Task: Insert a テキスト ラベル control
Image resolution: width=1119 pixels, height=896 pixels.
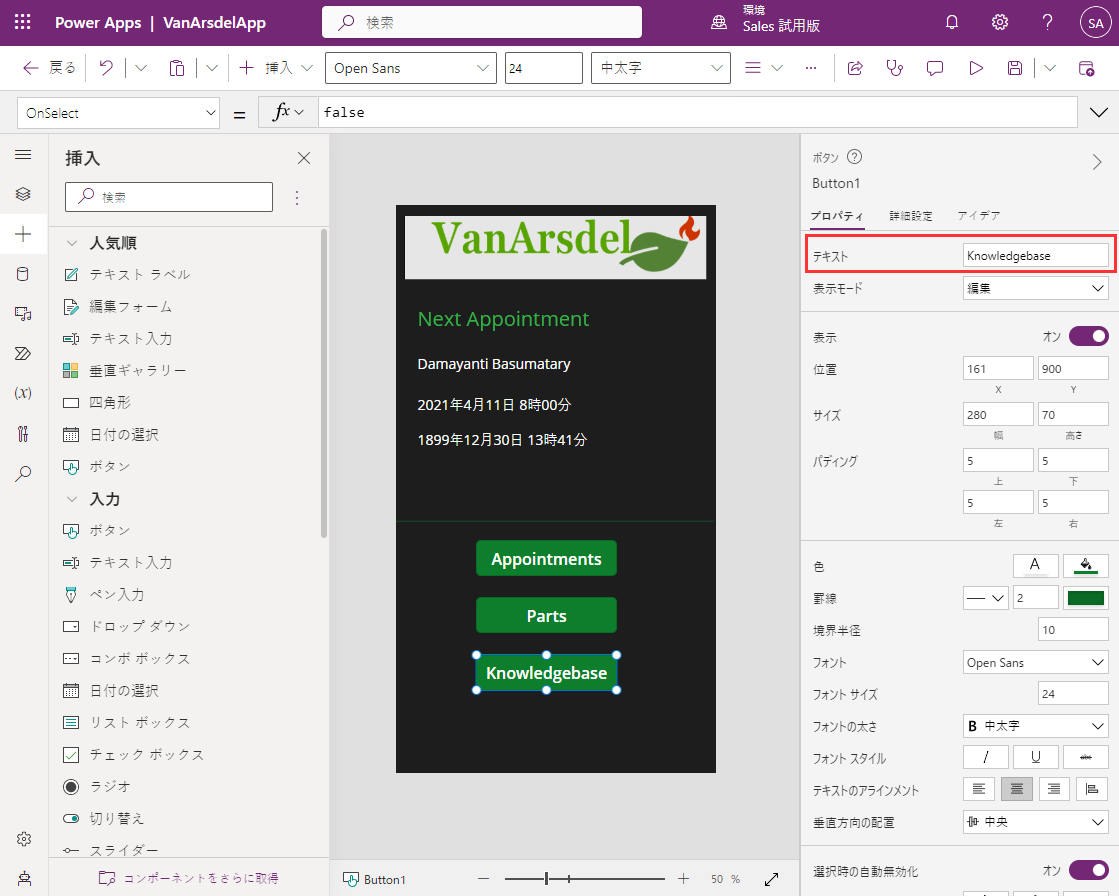Action: [x=140, y=275]
